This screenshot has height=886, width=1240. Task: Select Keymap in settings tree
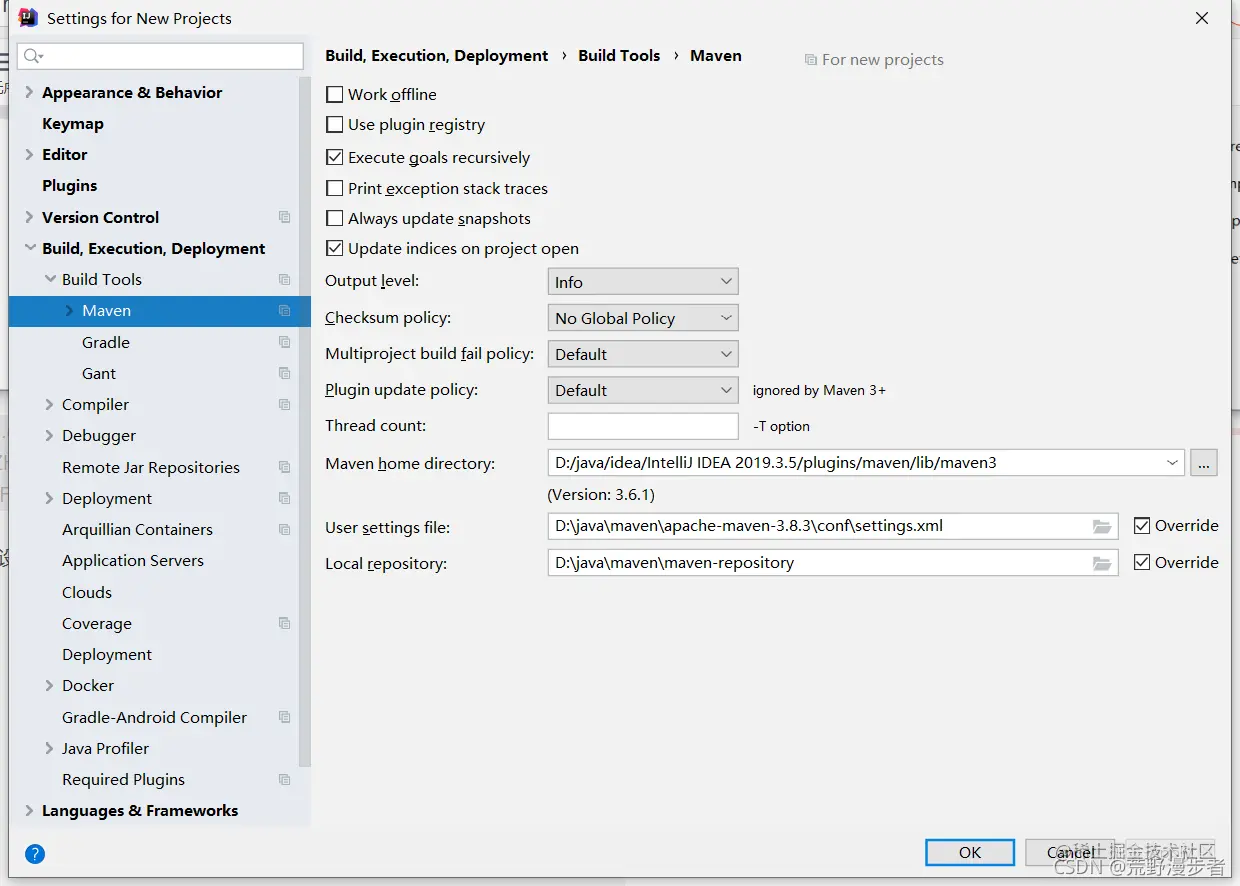73,124
